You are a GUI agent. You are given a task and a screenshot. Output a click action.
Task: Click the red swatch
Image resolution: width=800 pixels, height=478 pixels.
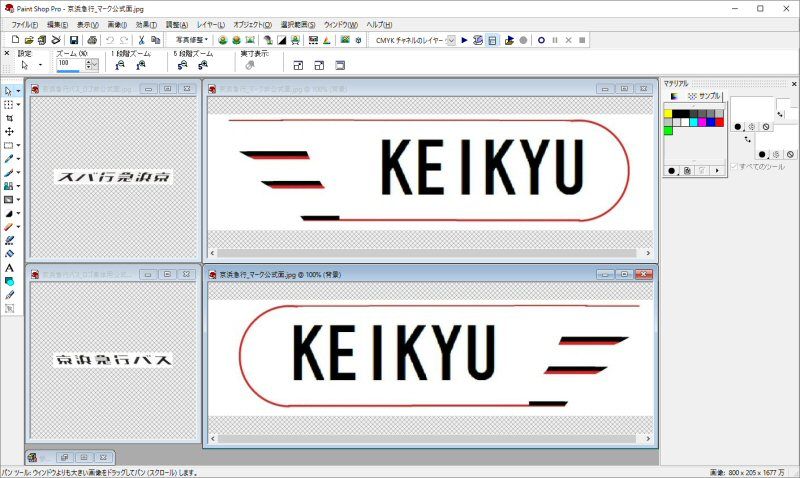coord(719,122)
